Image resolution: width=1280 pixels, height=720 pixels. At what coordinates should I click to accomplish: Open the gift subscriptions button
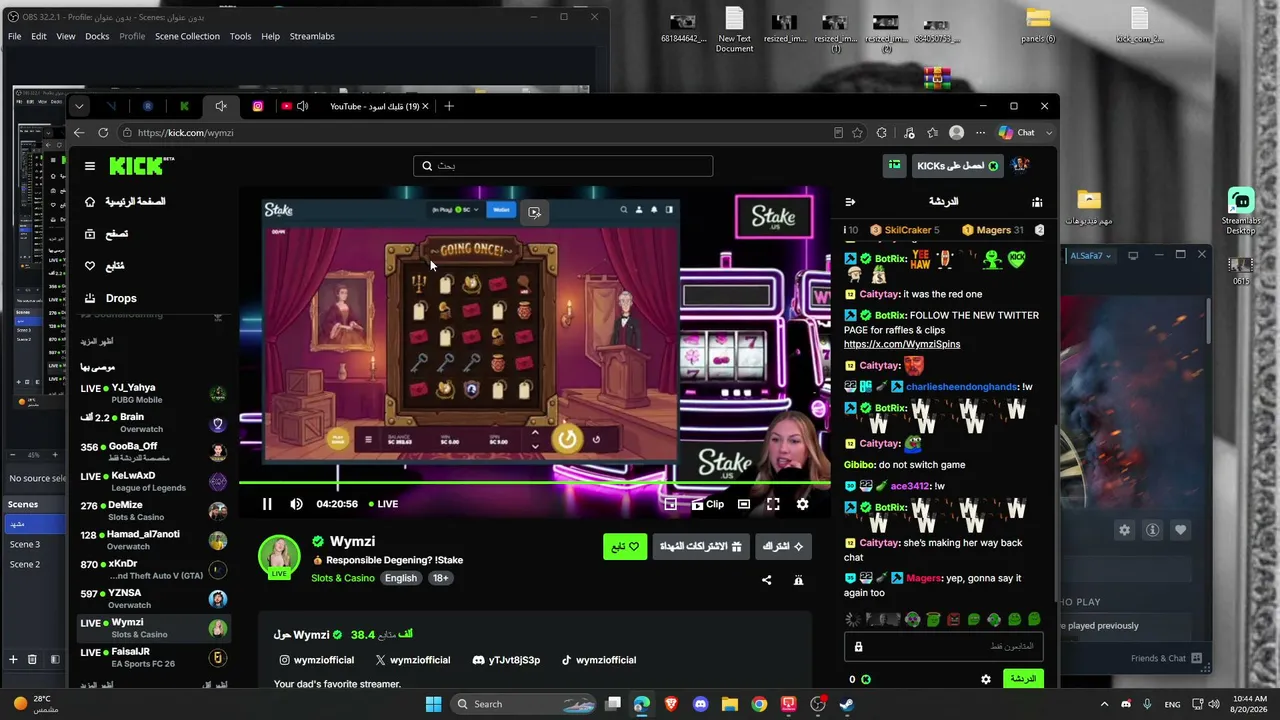pyautogui.click(x=700, y=547)
